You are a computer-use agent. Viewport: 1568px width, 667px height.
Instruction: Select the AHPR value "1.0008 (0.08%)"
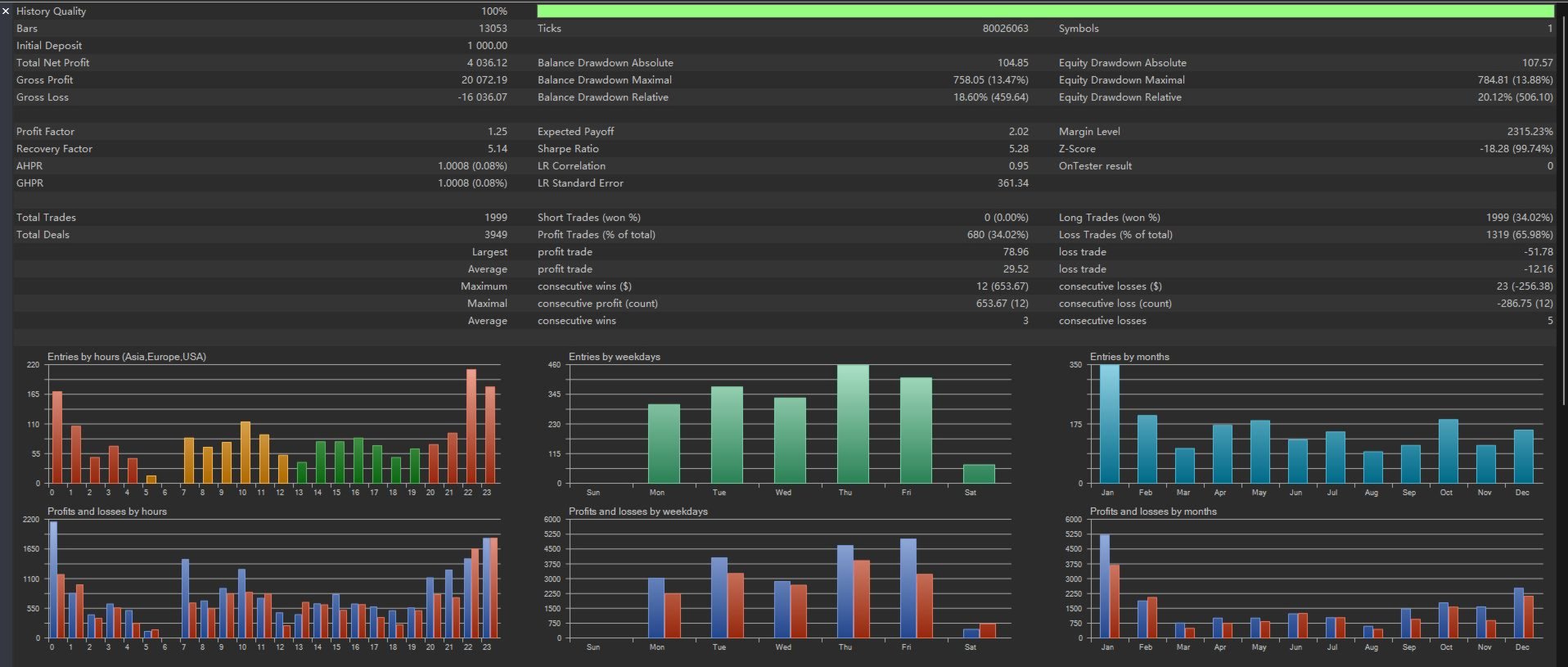click(x=473, y=166)
